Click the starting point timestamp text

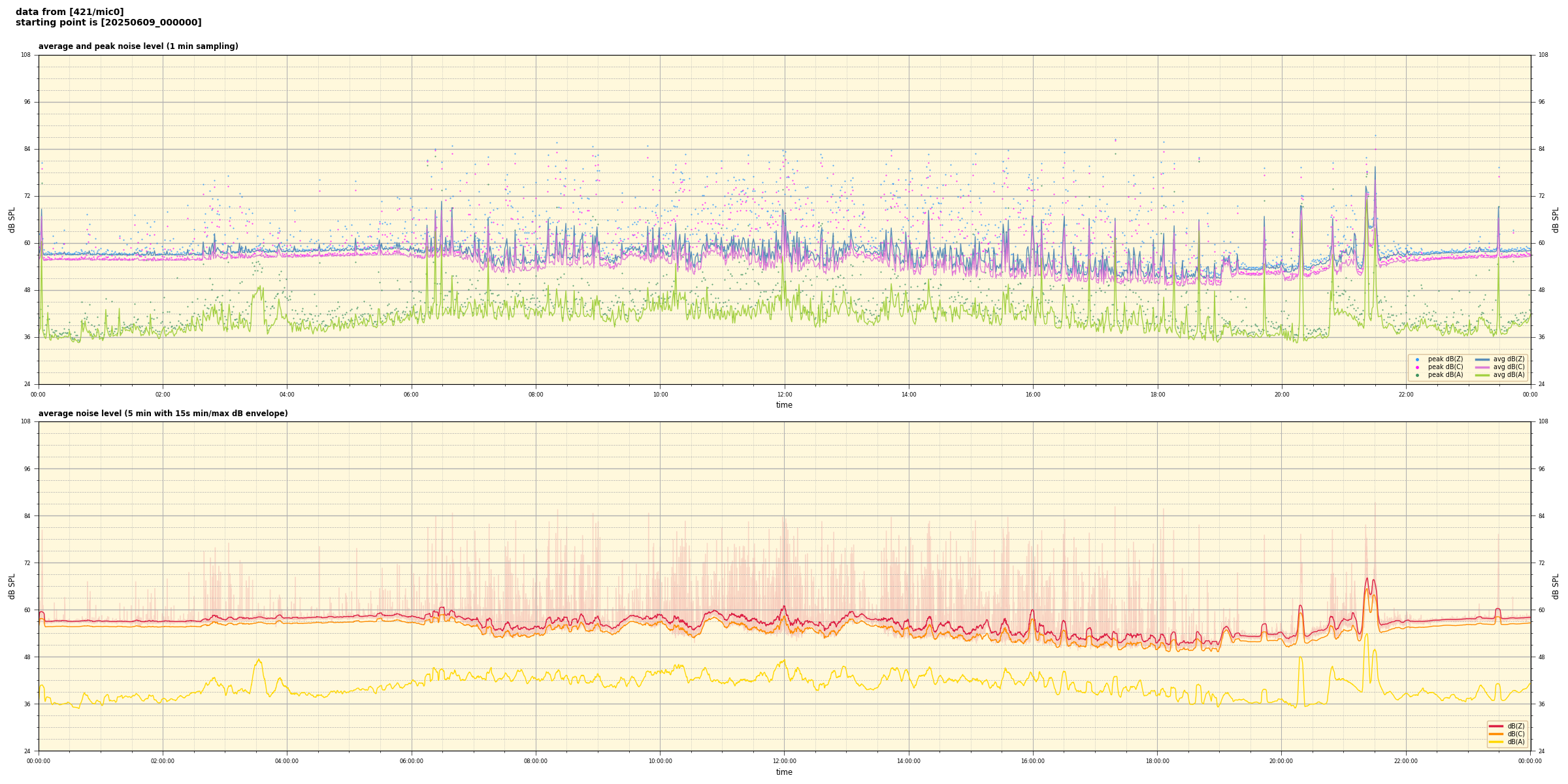tap(108, 23)
